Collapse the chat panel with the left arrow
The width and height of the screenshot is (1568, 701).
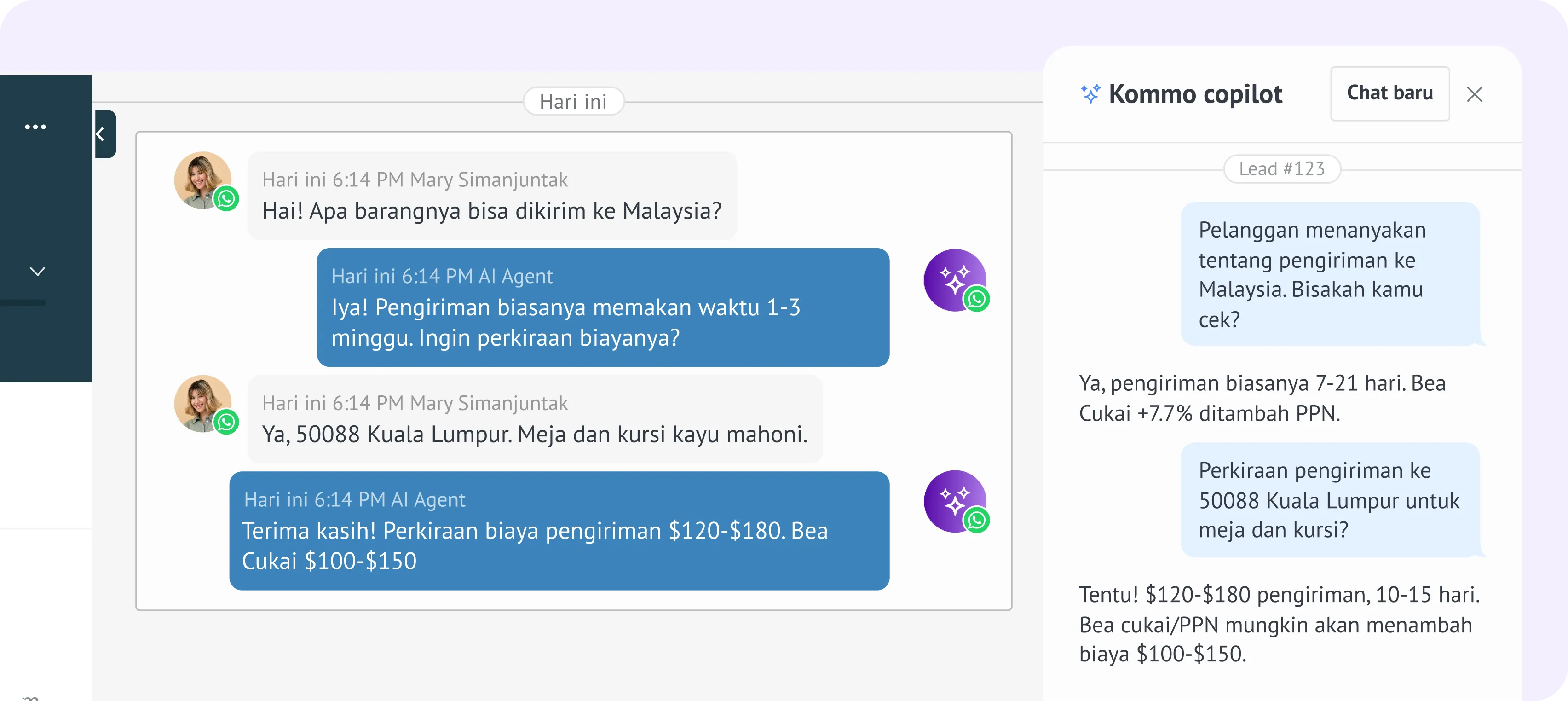101,134
